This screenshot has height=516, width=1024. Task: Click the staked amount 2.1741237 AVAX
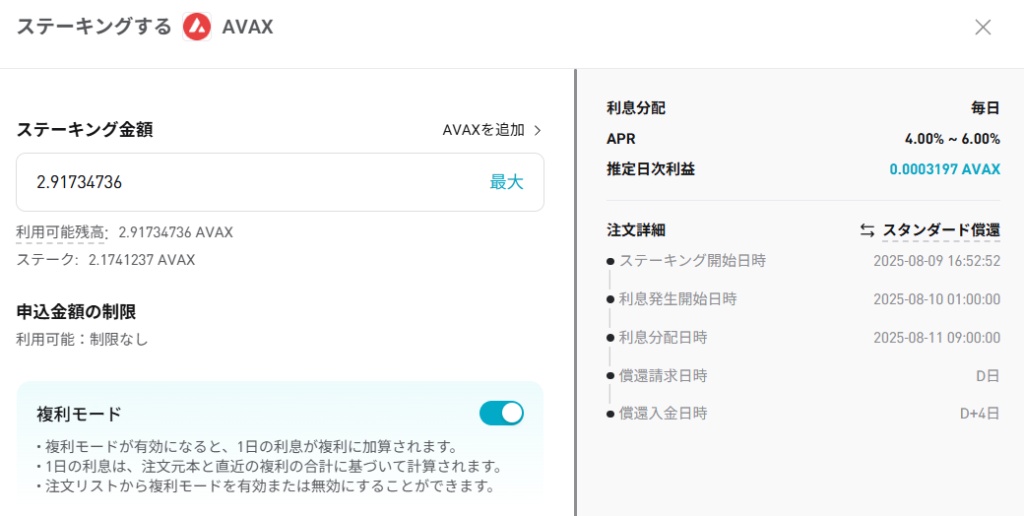pyautogui.click(x=142, y=260)
